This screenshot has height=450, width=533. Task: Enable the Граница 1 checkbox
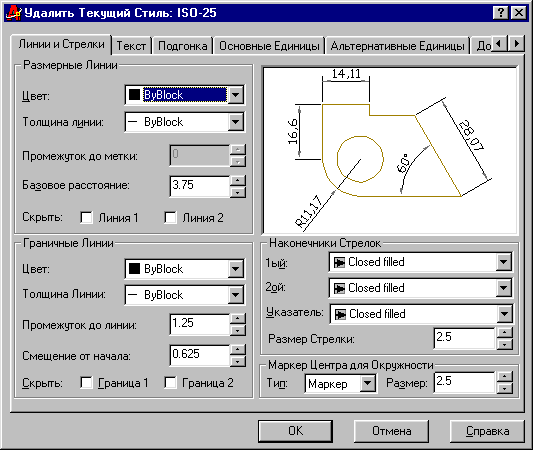tap(86, 383)
